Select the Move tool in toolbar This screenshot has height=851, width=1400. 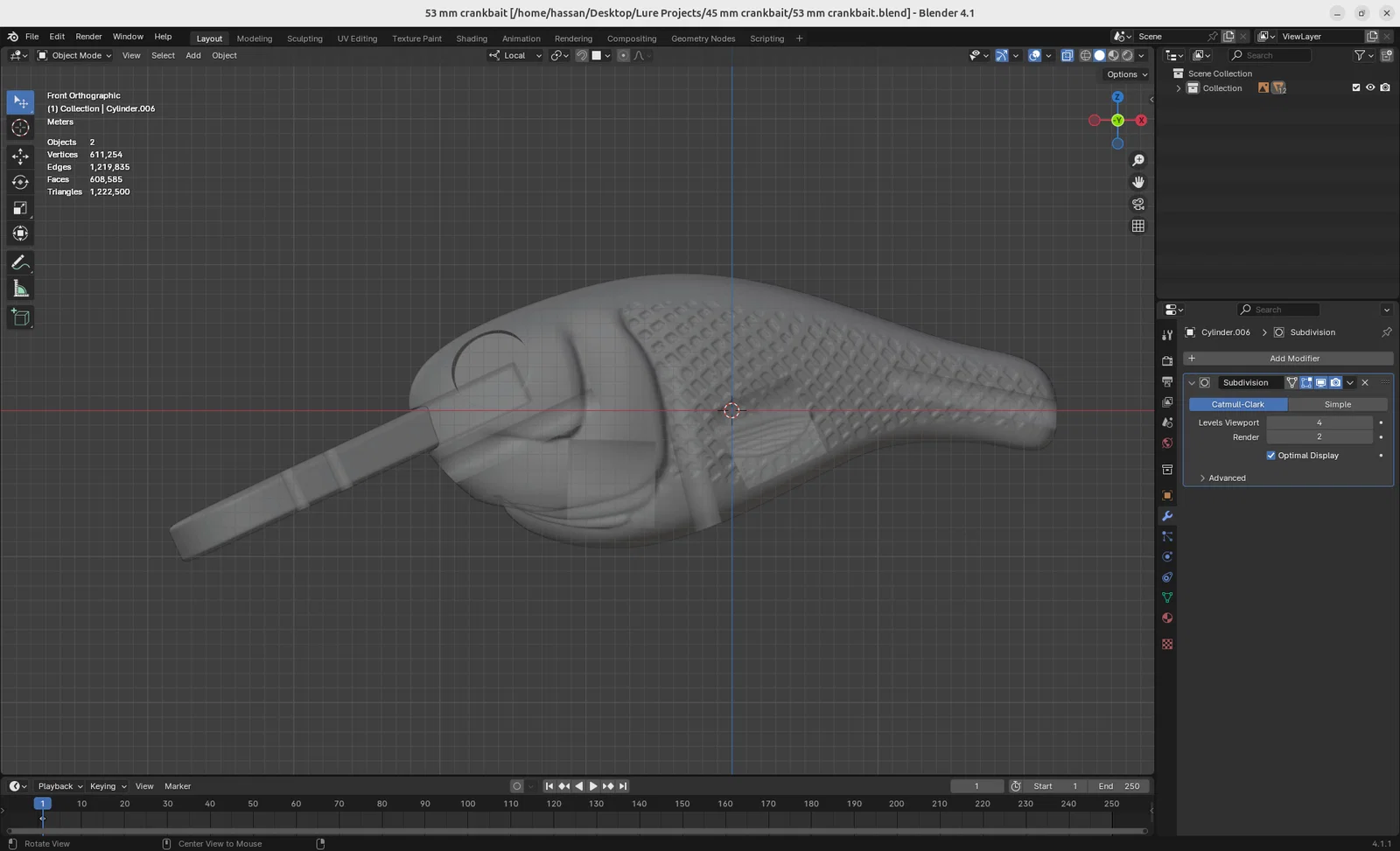(x=20, y=157)
